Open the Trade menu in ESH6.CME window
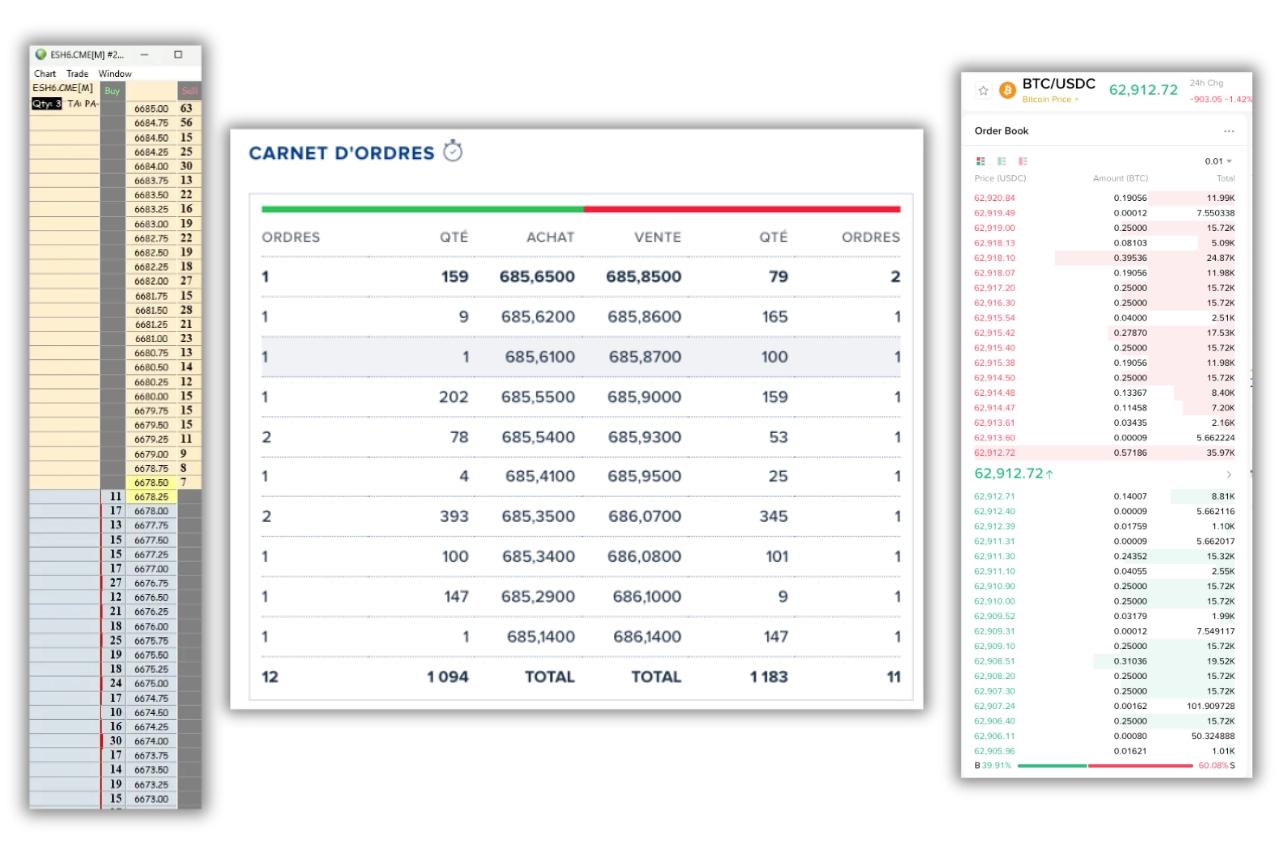This screenshot has height=854, width=1280. pos(78,74)
